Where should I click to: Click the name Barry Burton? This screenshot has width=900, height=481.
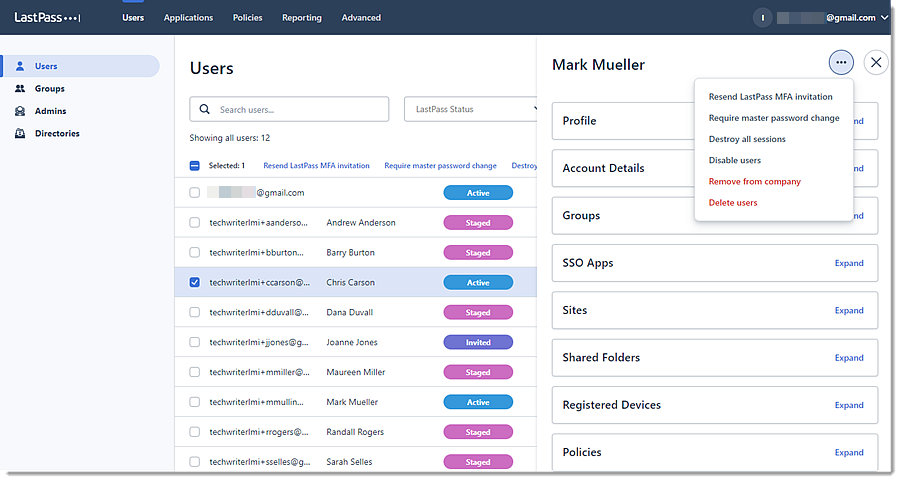click(x=350, y=253)
